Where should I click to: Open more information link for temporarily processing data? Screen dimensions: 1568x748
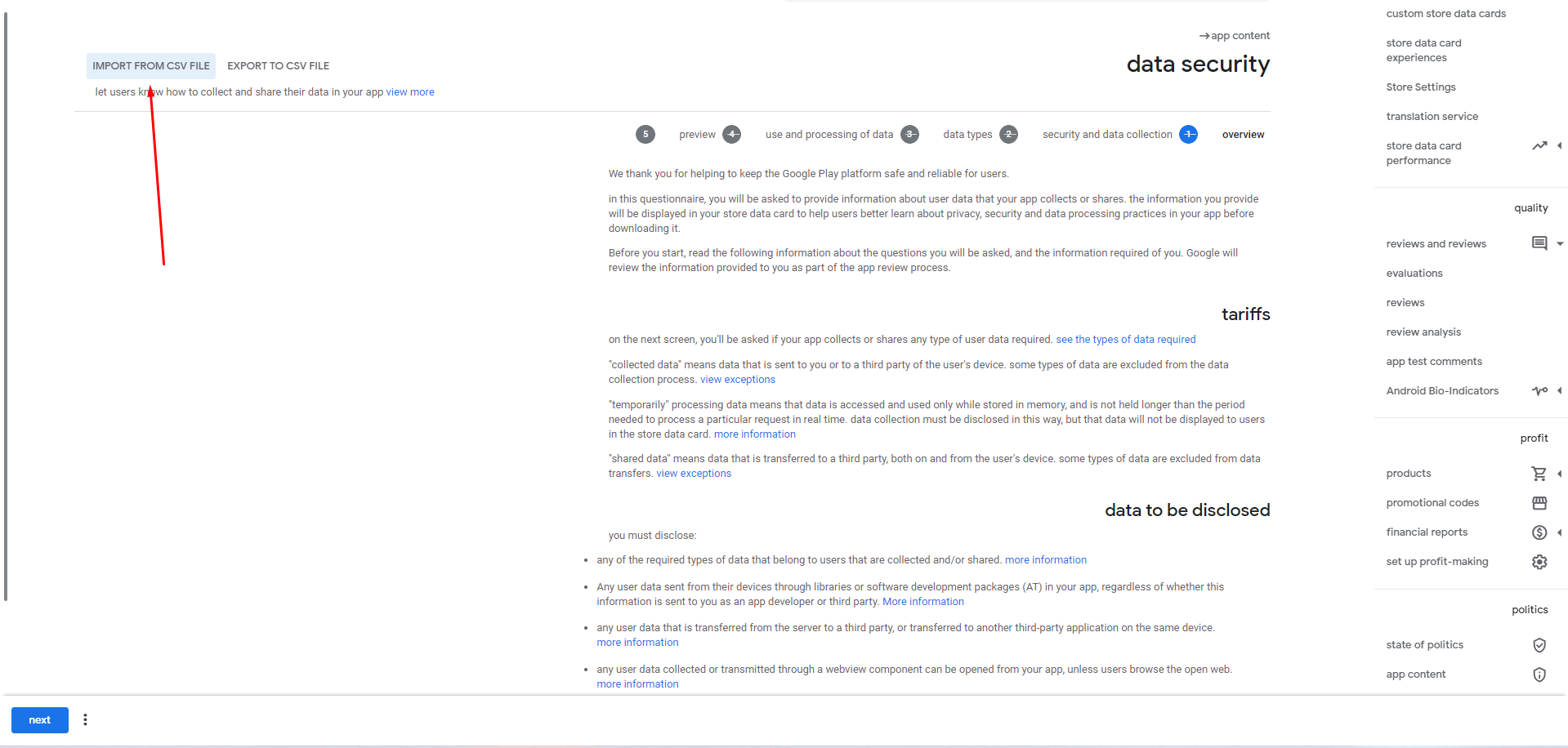754,434
